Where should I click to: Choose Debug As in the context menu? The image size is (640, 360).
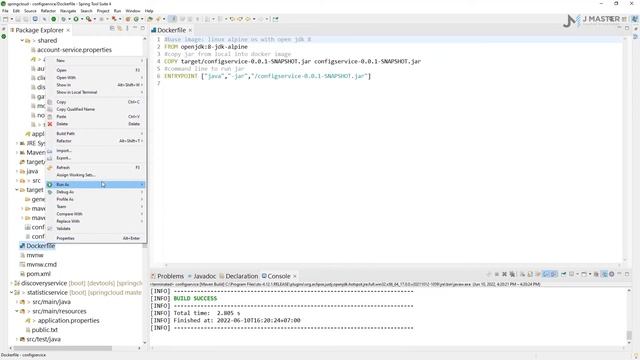coord(95,192)
